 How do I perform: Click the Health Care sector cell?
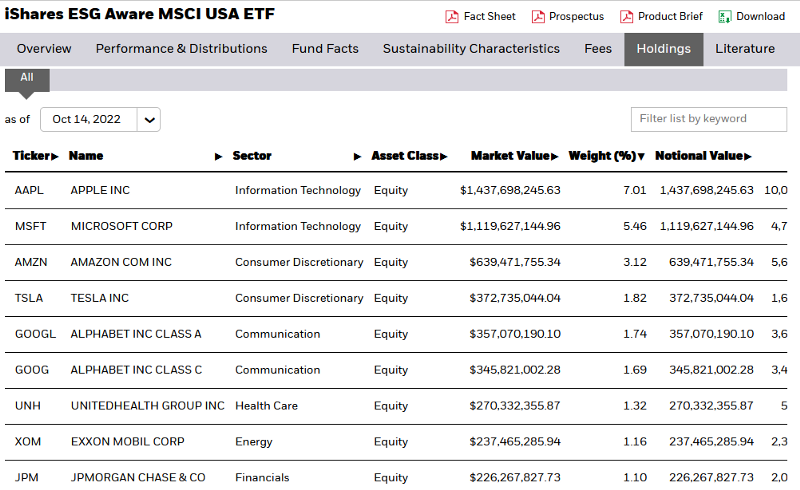[x=266, y=406]
